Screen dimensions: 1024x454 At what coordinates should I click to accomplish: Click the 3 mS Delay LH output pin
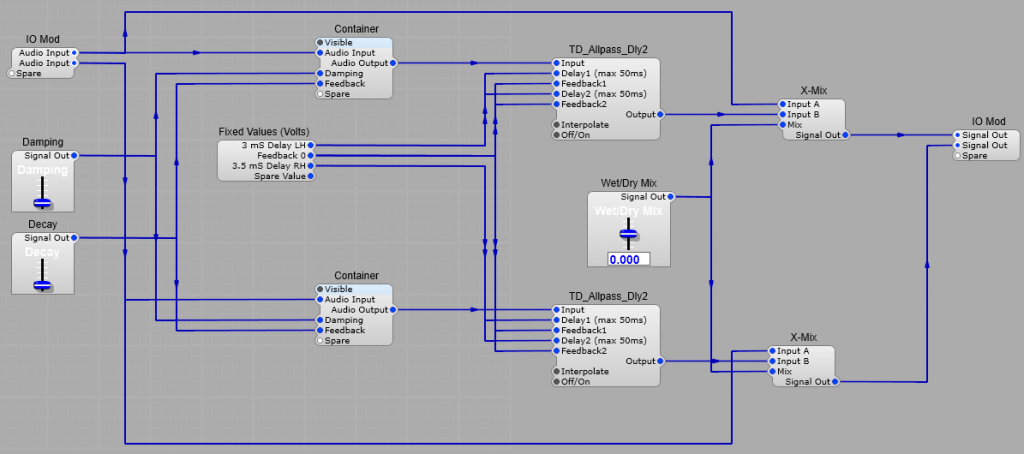[313, 146]
